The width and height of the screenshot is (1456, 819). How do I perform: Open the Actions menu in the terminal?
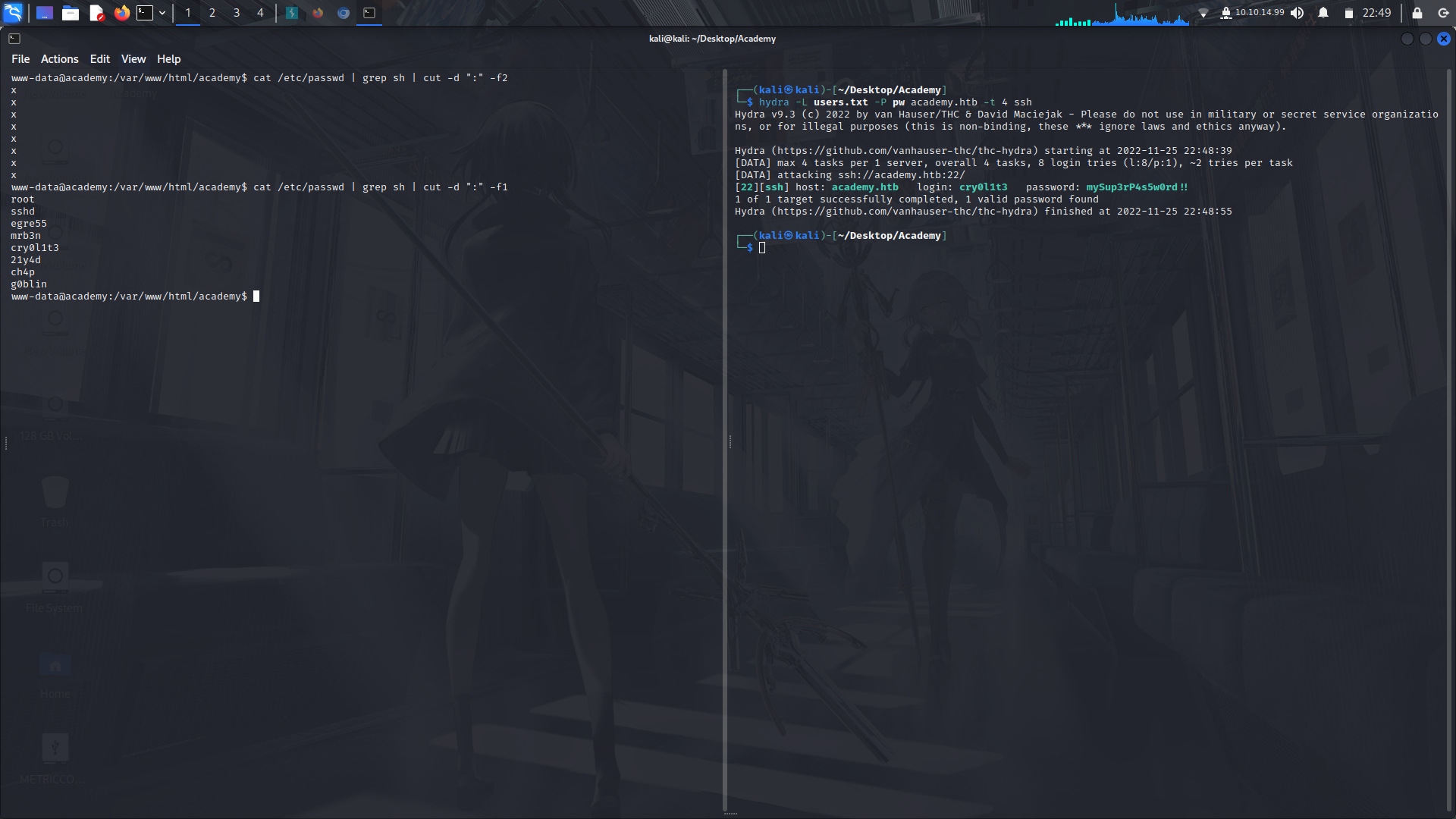coord(59,58)
